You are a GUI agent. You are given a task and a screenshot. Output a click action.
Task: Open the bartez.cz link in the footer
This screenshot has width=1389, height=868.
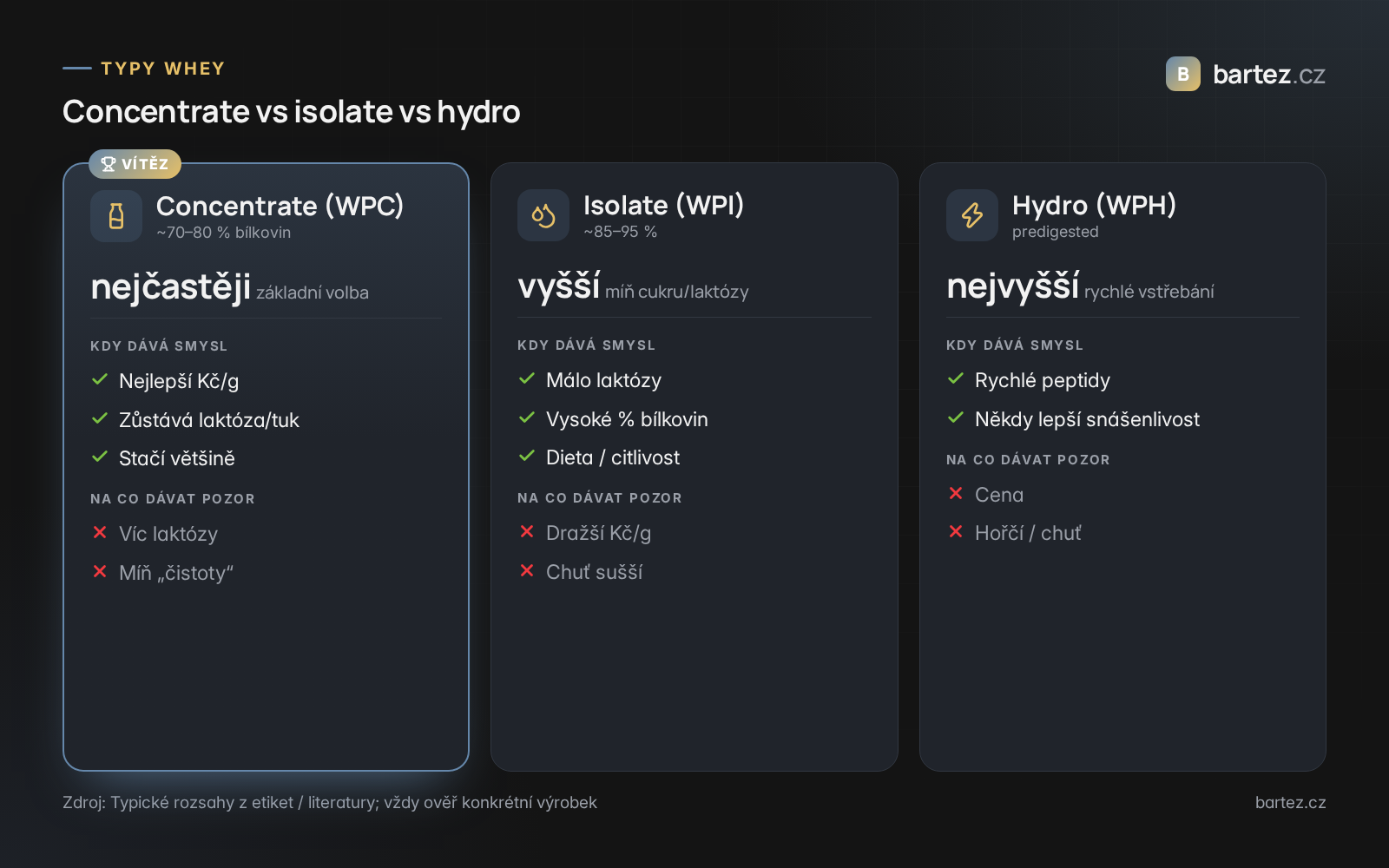coord(1290,803)
